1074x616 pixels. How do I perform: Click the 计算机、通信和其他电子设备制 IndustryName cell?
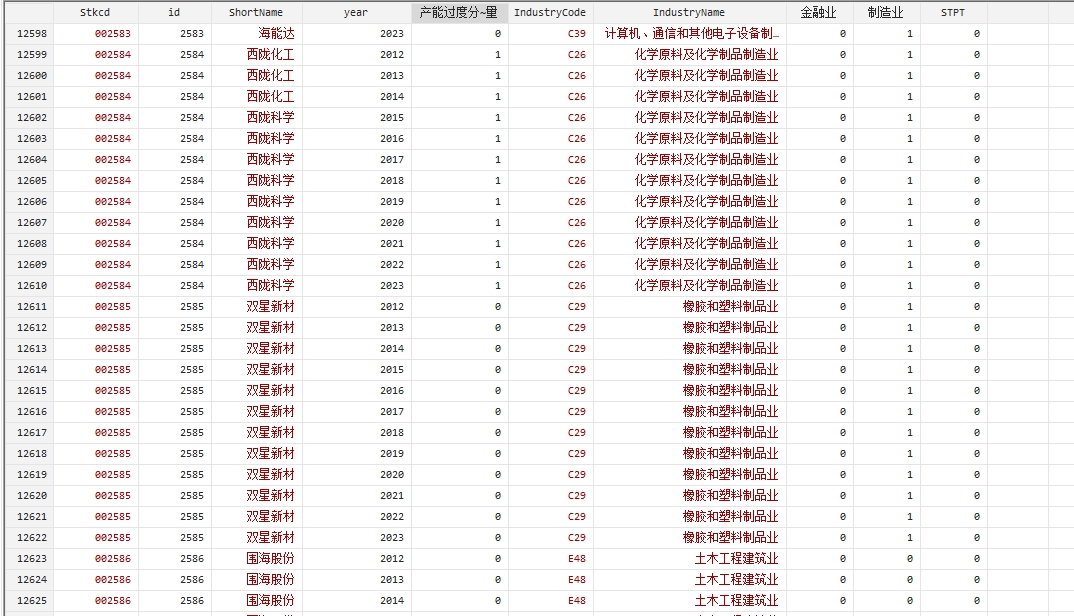tap(691, 34)
